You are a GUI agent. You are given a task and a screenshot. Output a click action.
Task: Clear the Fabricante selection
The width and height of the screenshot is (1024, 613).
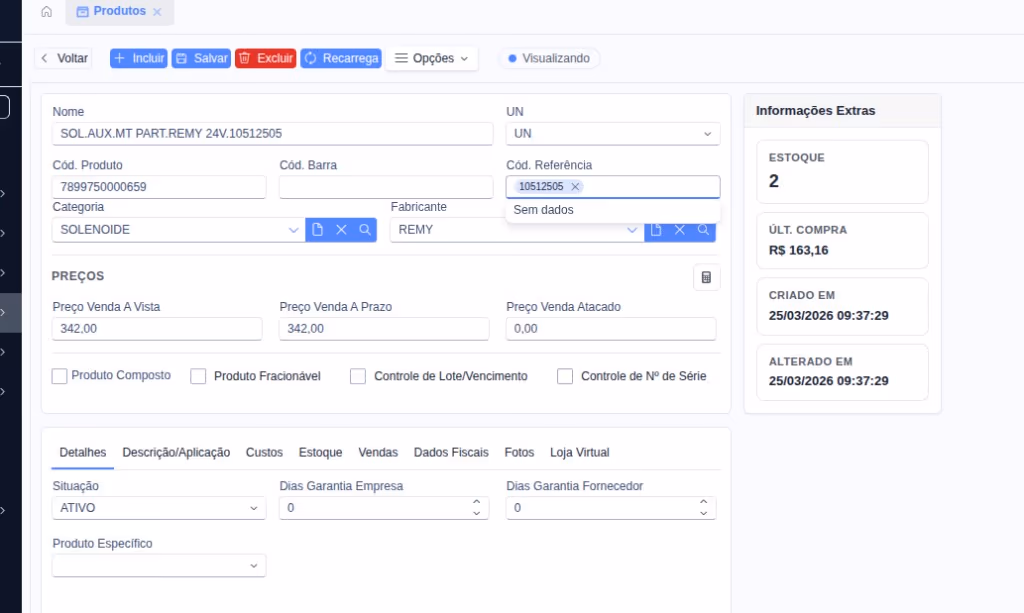[x=680, y=230]
